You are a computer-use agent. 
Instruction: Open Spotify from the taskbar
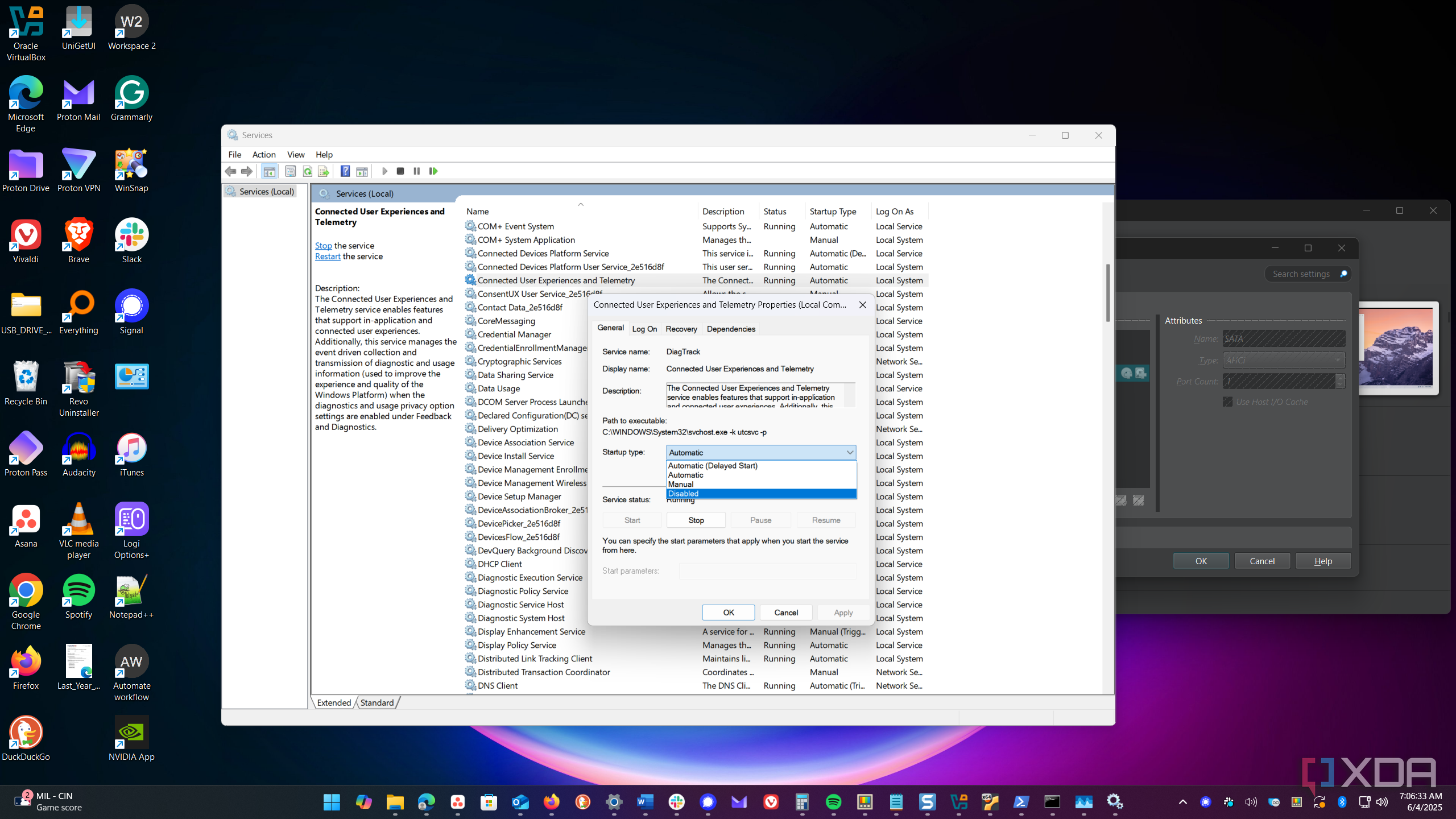coord(833,803)
